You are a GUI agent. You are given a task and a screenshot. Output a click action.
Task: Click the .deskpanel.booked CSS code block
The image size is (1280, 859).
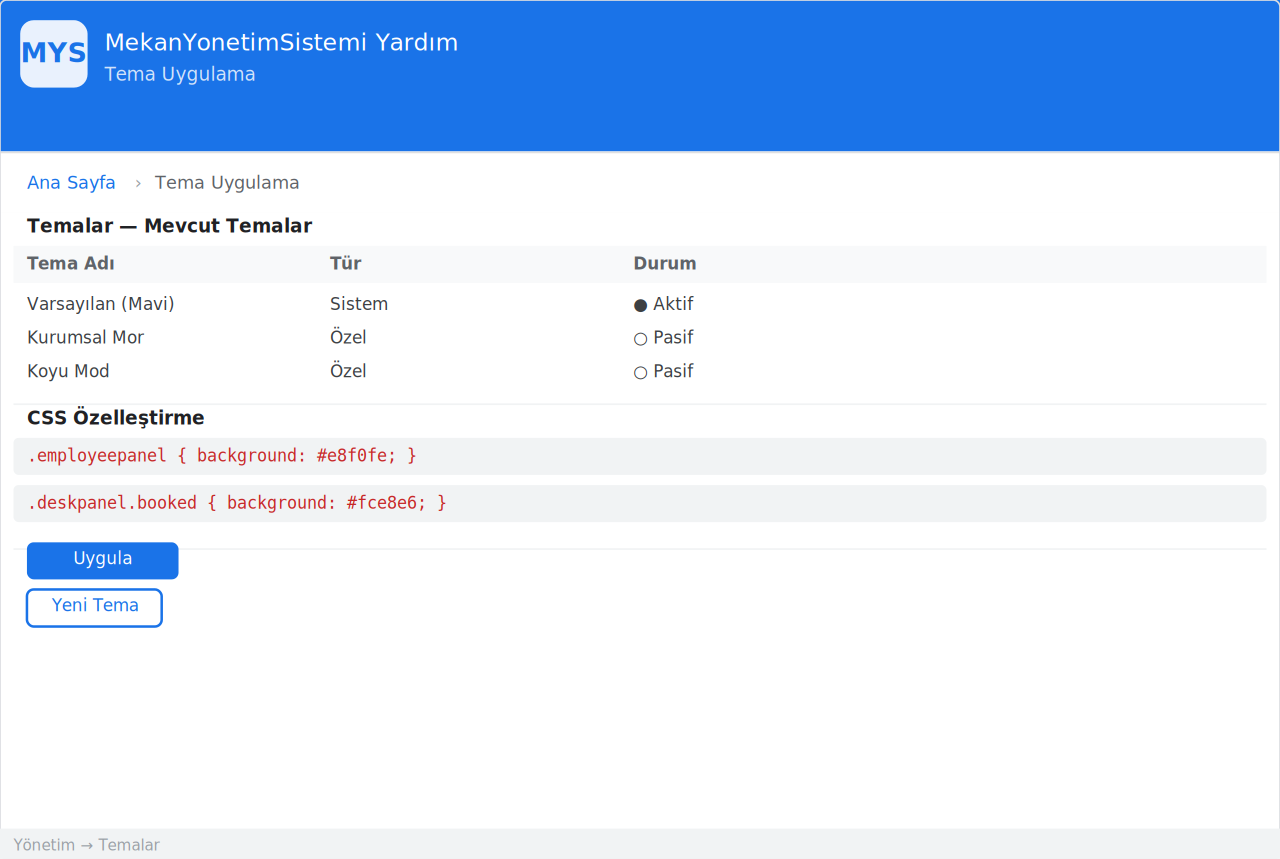click(x=640, y=503)
